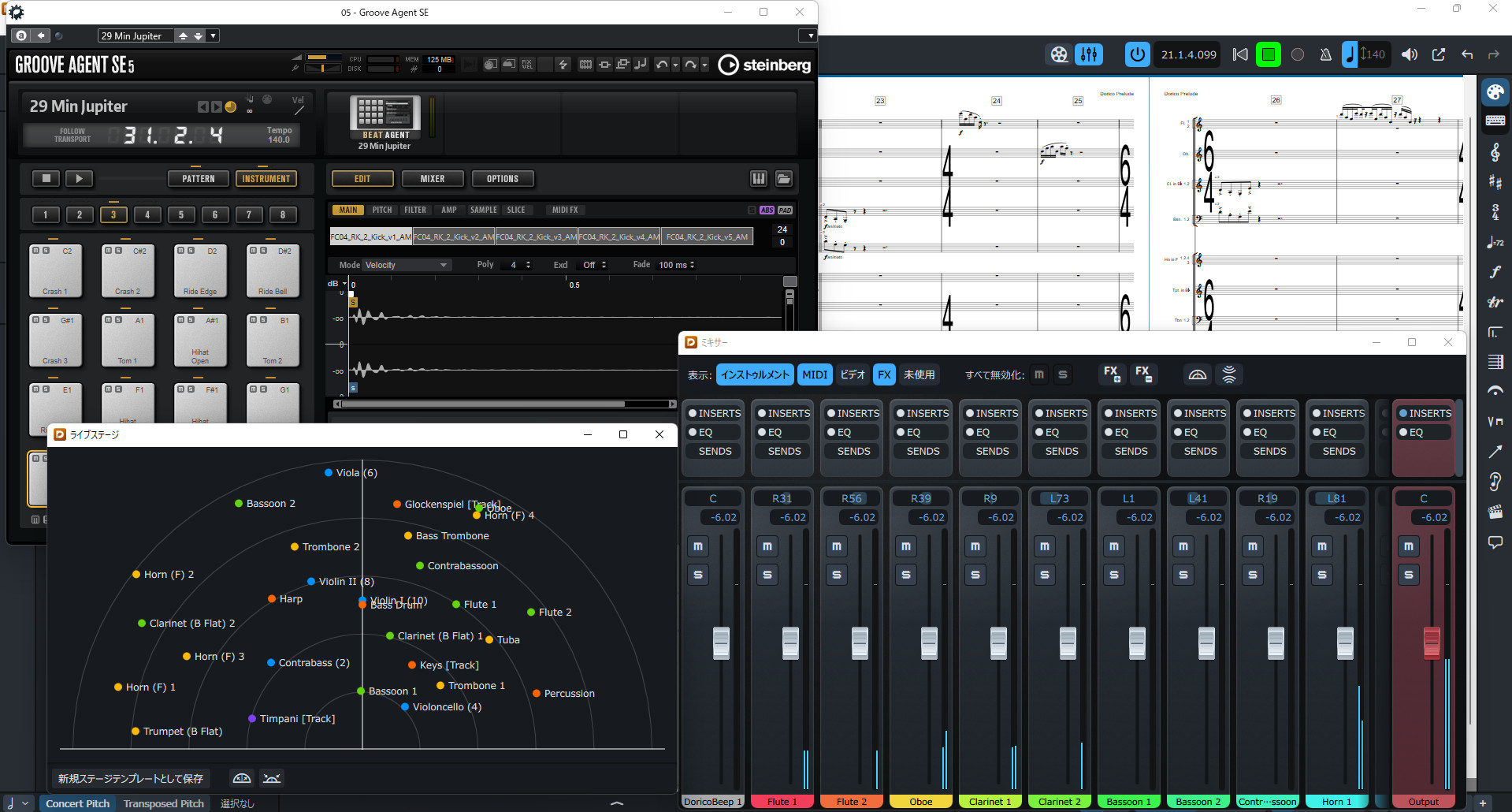The width and height of the screenshot is (1512, 812).
Task: Select the PITCH edit tab
Action: [x=382, y=210]
